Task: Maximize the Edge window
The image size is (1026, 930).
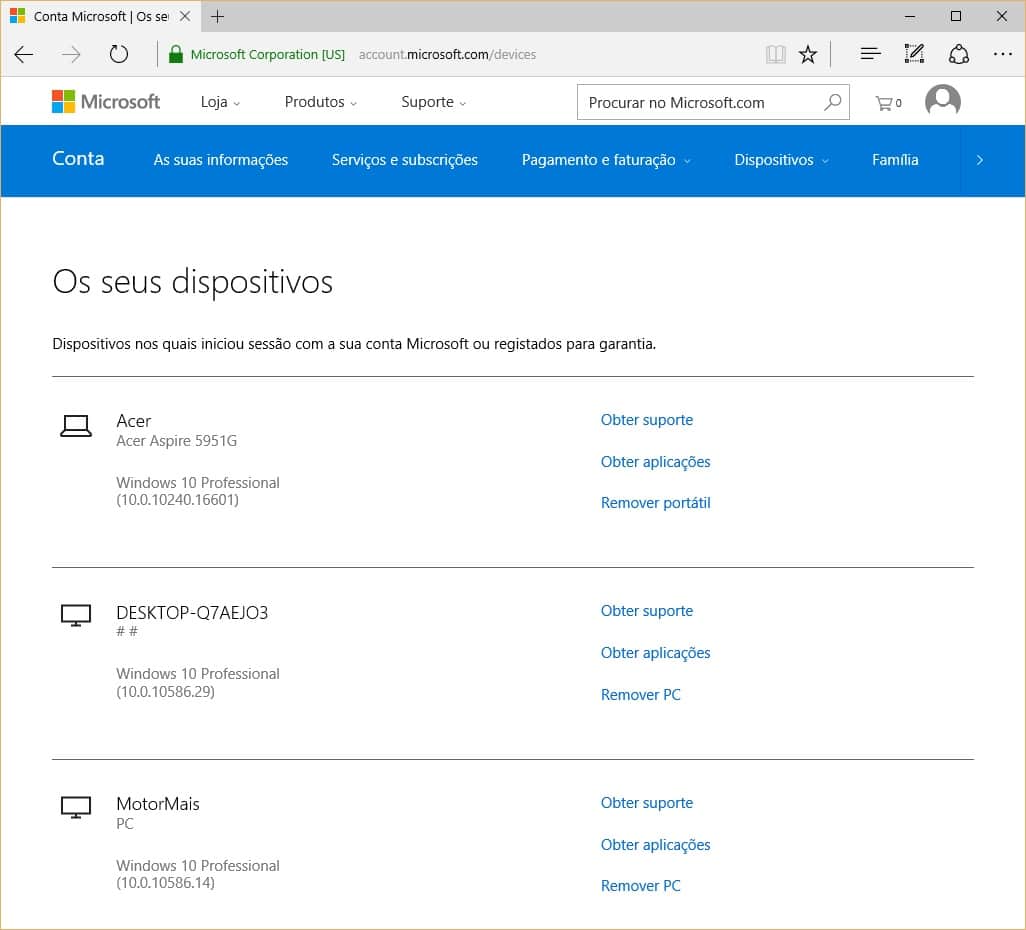Action: pos(956,16)
